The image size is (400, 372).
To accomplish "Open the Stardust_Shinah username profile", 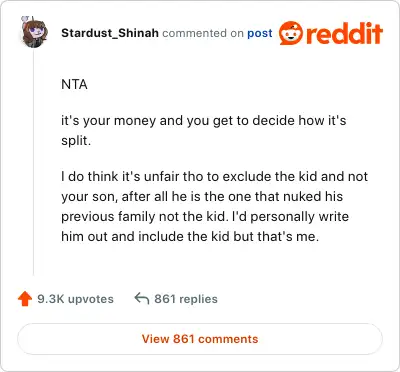I will [110, 33].
